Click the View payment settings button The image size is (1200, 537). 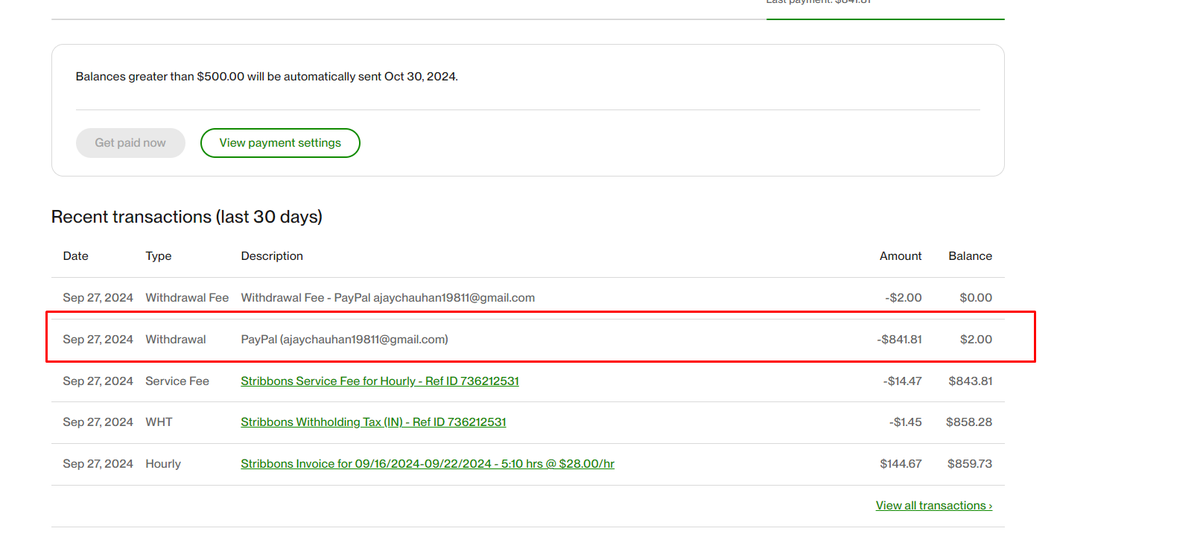[280, 143]
